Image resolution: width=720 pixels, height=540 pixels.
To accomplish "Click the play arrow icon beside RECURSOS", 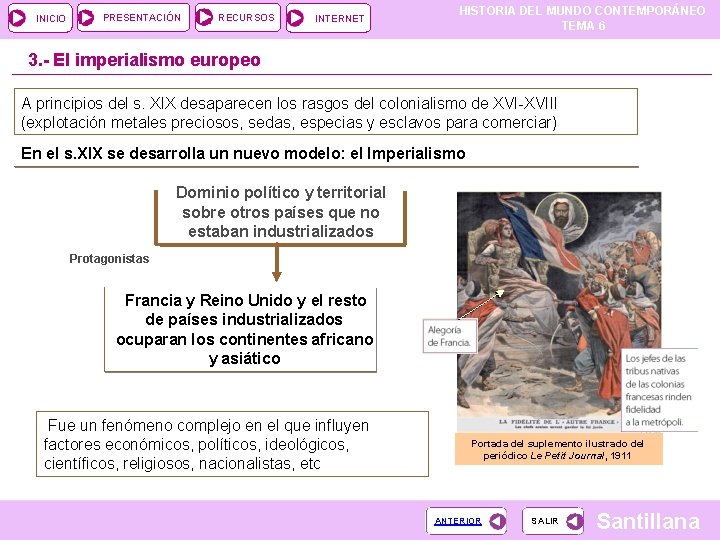I will tap(204, 17).
